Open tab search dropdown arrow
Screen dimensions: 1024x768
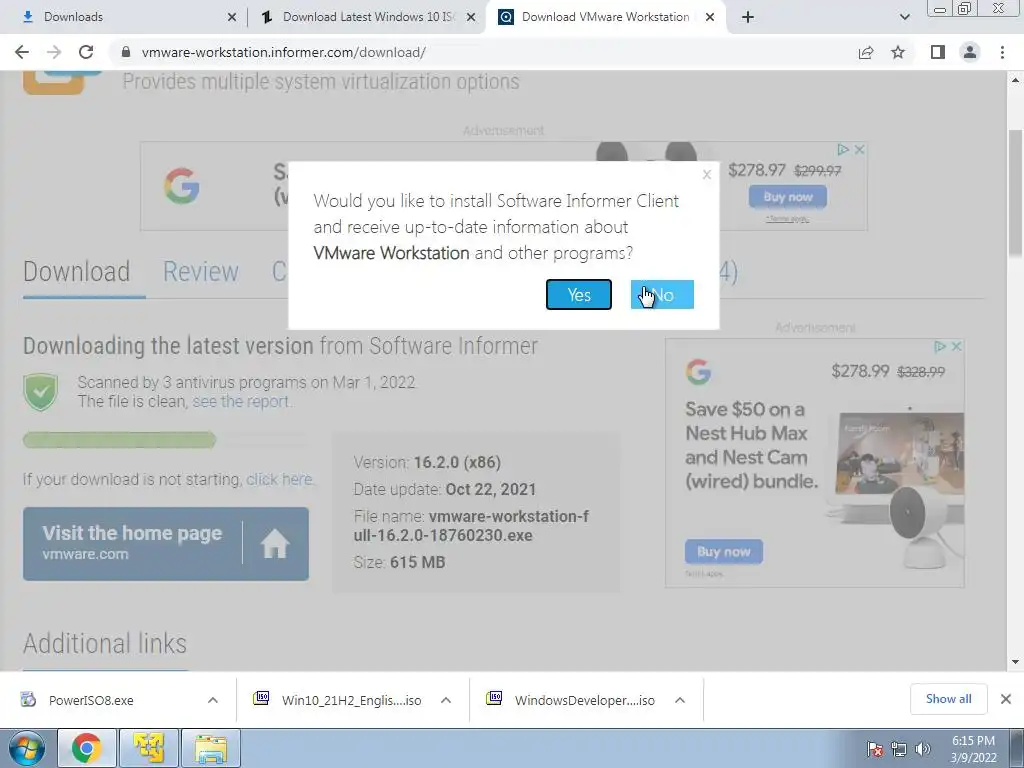904,17
